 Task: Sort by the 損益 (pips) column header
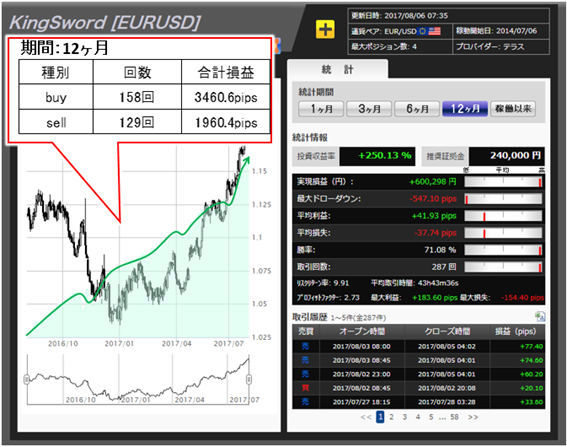pos(517,331)
